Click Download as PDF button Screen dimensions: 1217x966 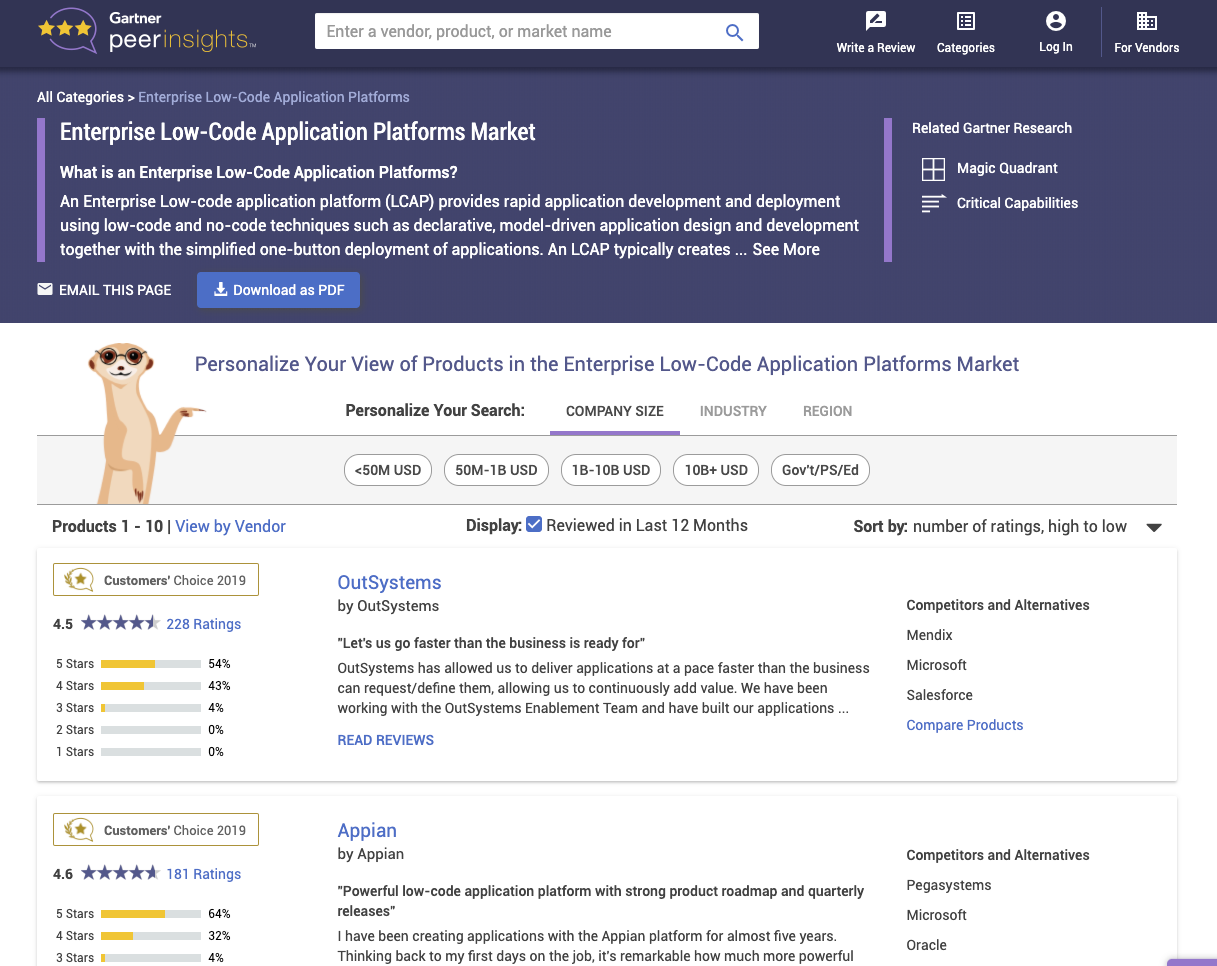click(x=278, y=290)
